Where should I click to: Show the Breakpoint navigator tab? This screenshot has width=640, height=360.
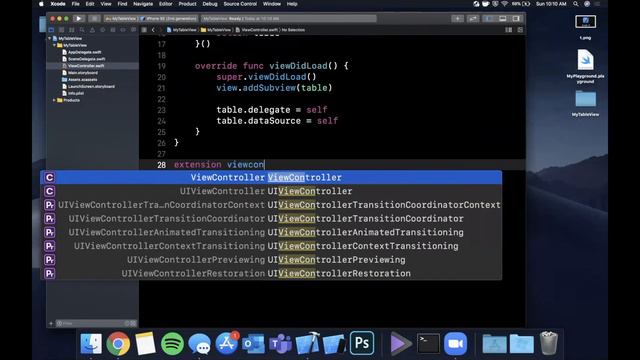coord(123,30)
